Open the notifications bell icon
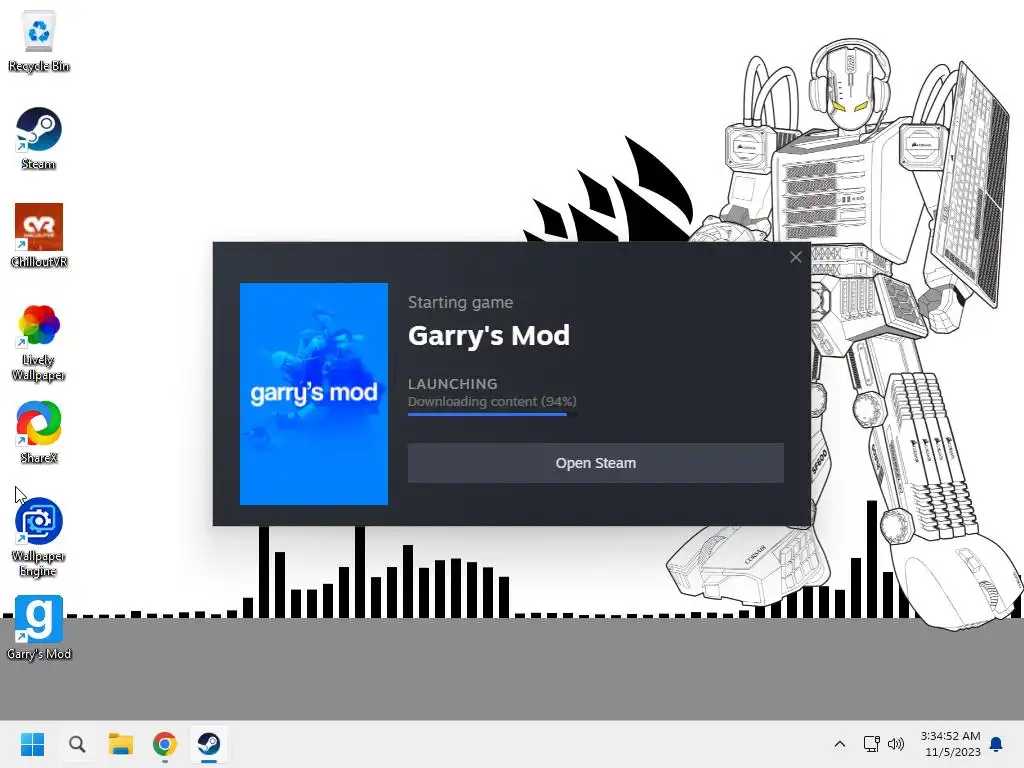 tap(997, 744)
